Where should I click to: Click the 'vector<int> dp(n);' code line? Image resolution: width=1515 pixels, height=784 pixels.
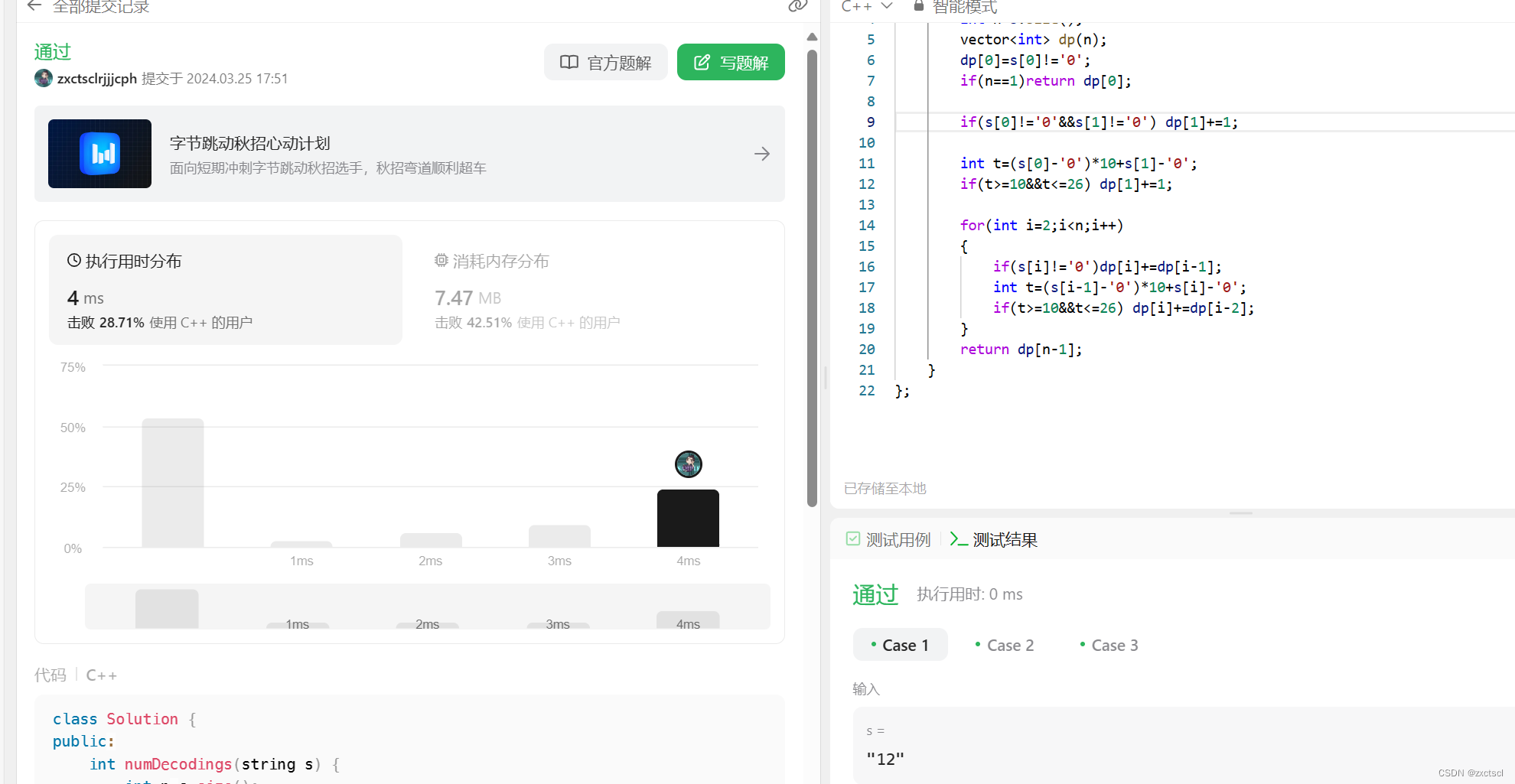[1033, 40]
